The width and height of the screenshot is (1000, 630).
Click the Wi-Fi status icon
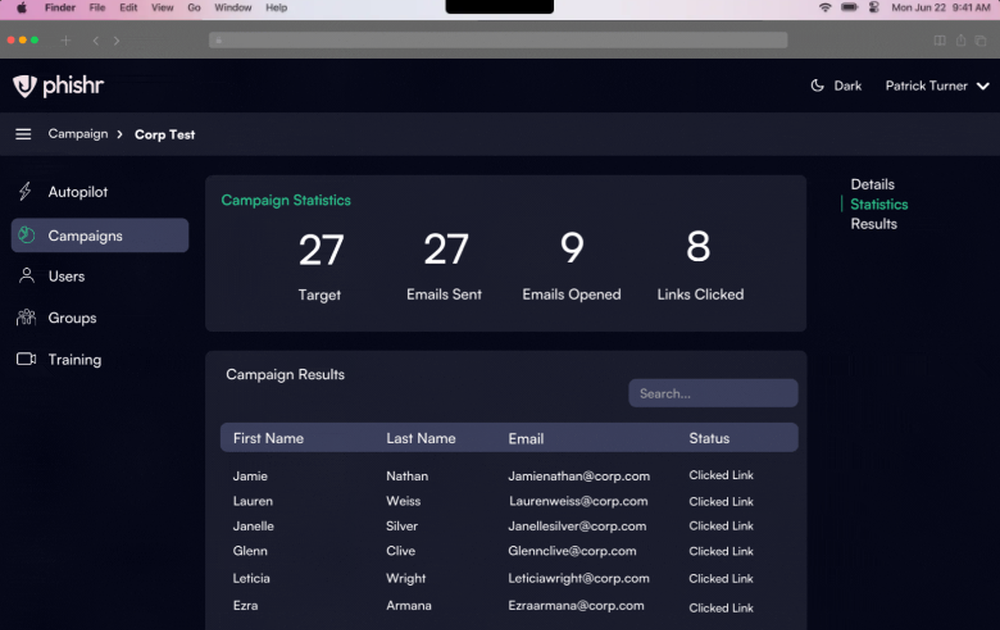click(x=825, y=8)
